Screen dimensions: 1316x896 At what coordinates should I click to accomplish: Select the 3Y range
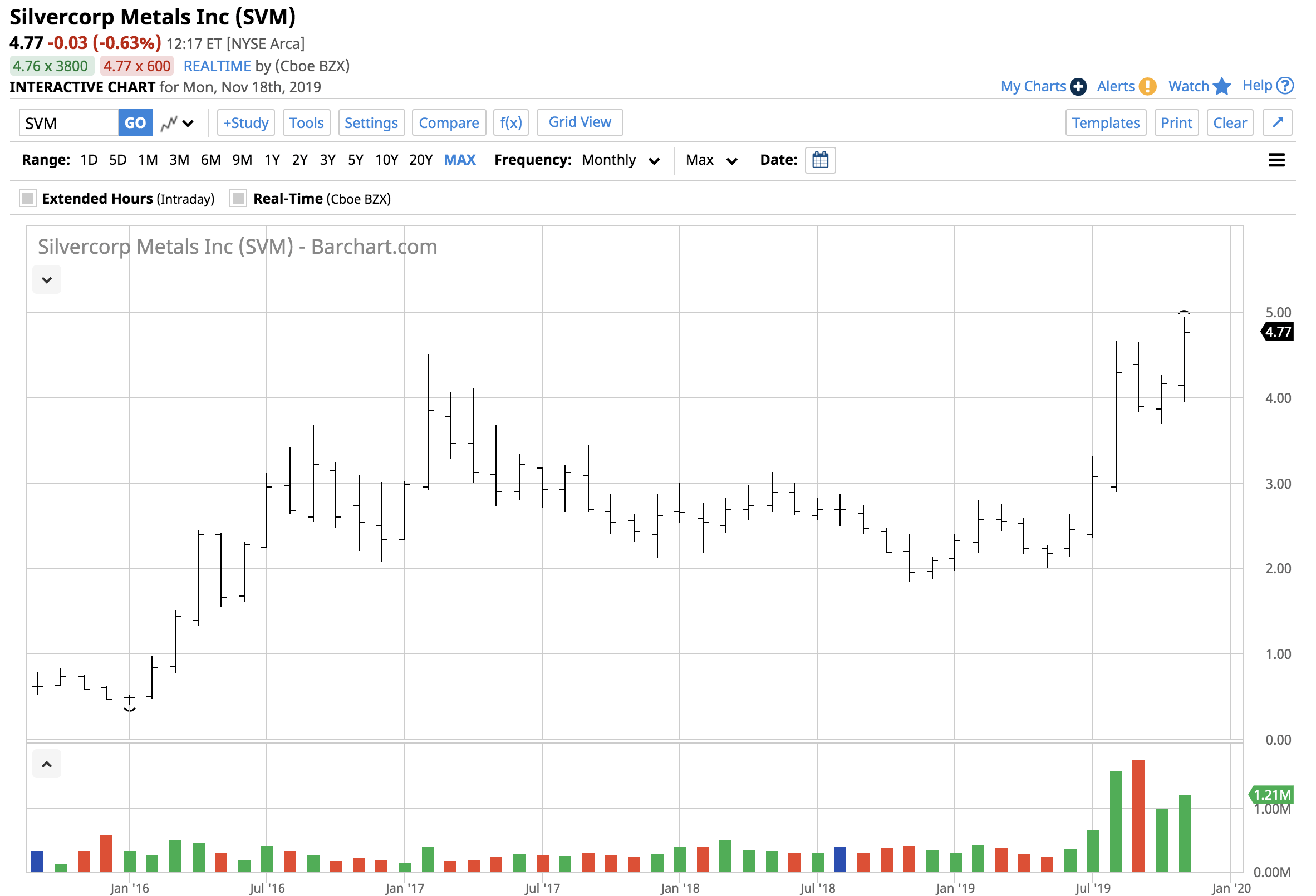point(327,160)
